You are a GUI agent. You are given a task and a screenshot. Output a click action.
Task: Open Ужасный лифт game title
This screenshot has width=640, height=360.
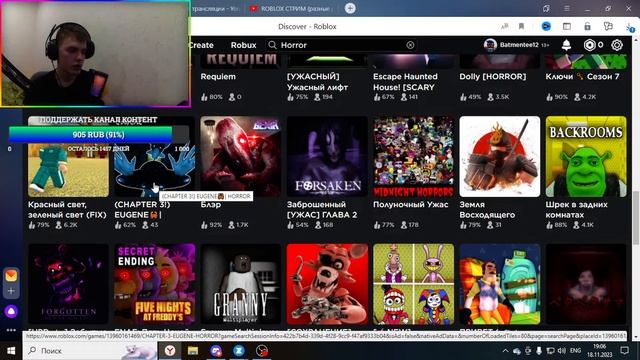click(317, 82)
